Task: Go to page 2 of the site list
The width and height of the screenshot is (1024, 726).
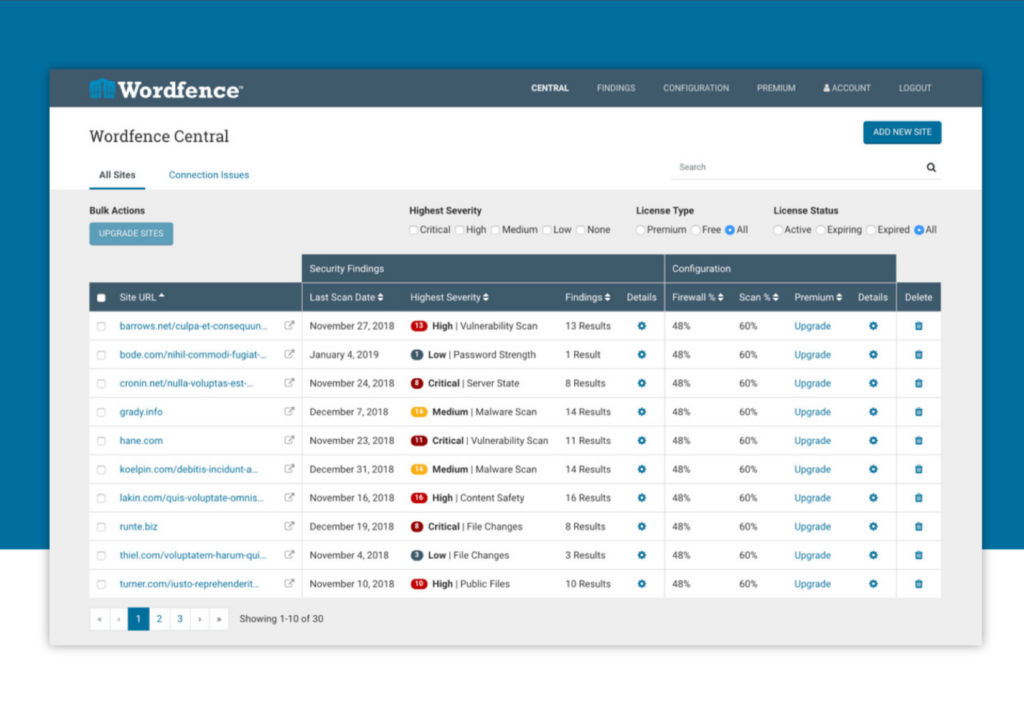Action: (158, 618)
